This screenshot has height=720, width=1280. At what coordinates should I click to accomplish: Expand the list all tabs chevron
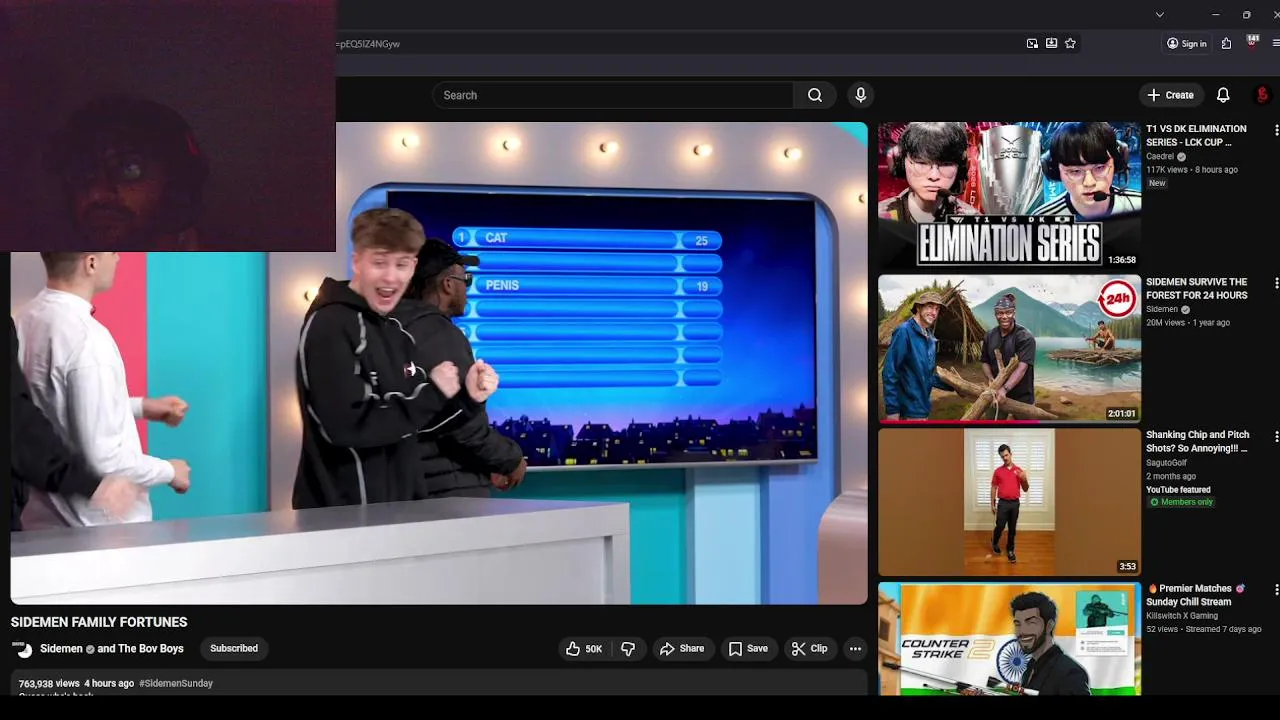tap(1159, 14)
